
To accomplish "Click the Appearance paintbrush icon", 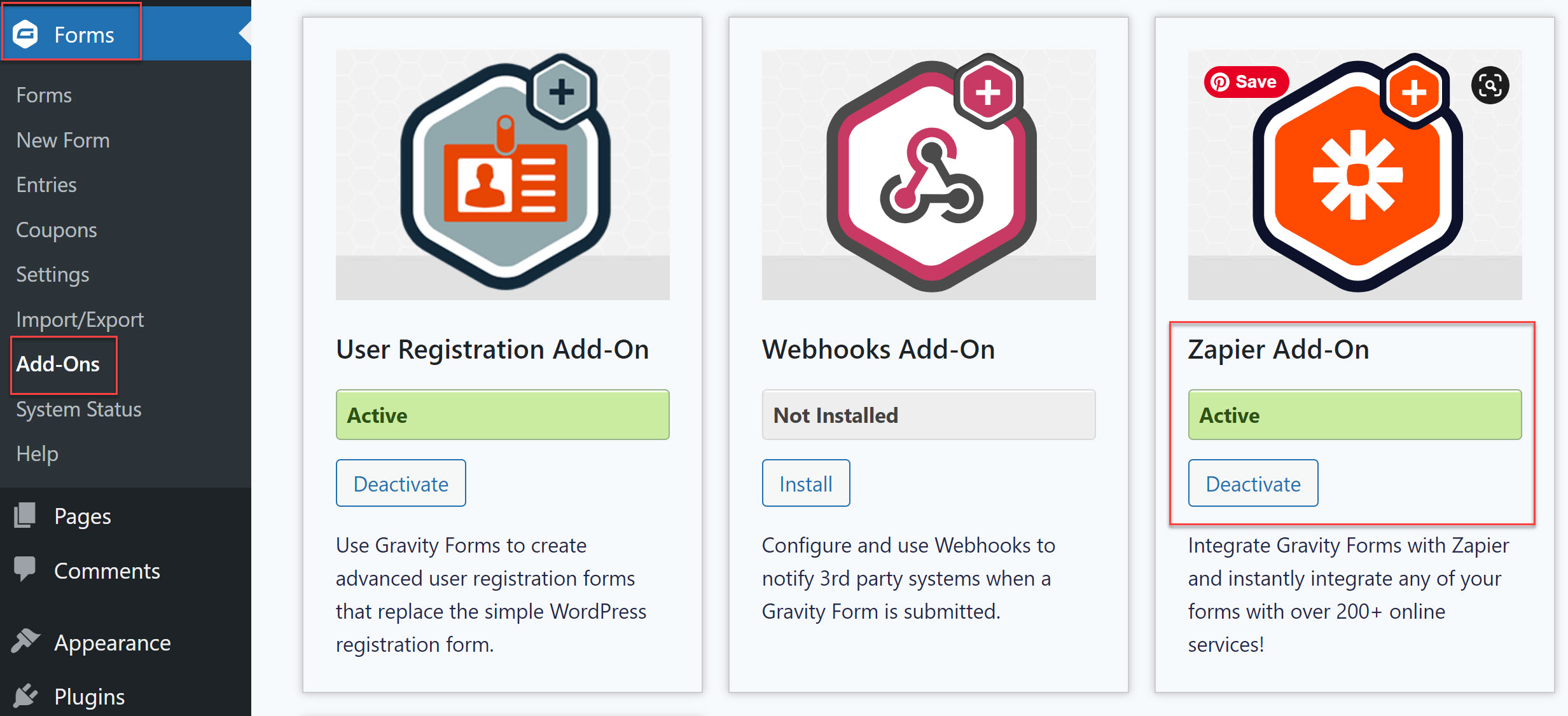I will tap(25, 641).
